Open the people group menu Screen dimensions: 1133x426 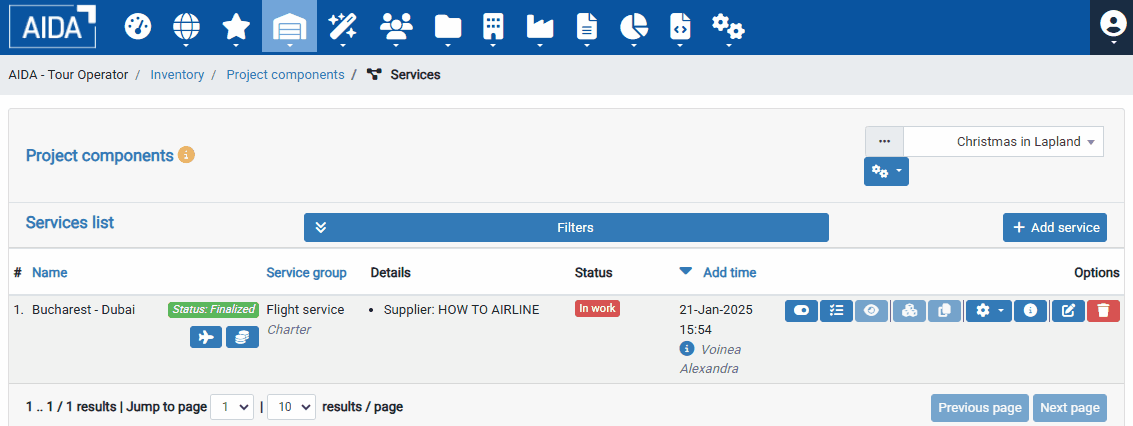395,27
